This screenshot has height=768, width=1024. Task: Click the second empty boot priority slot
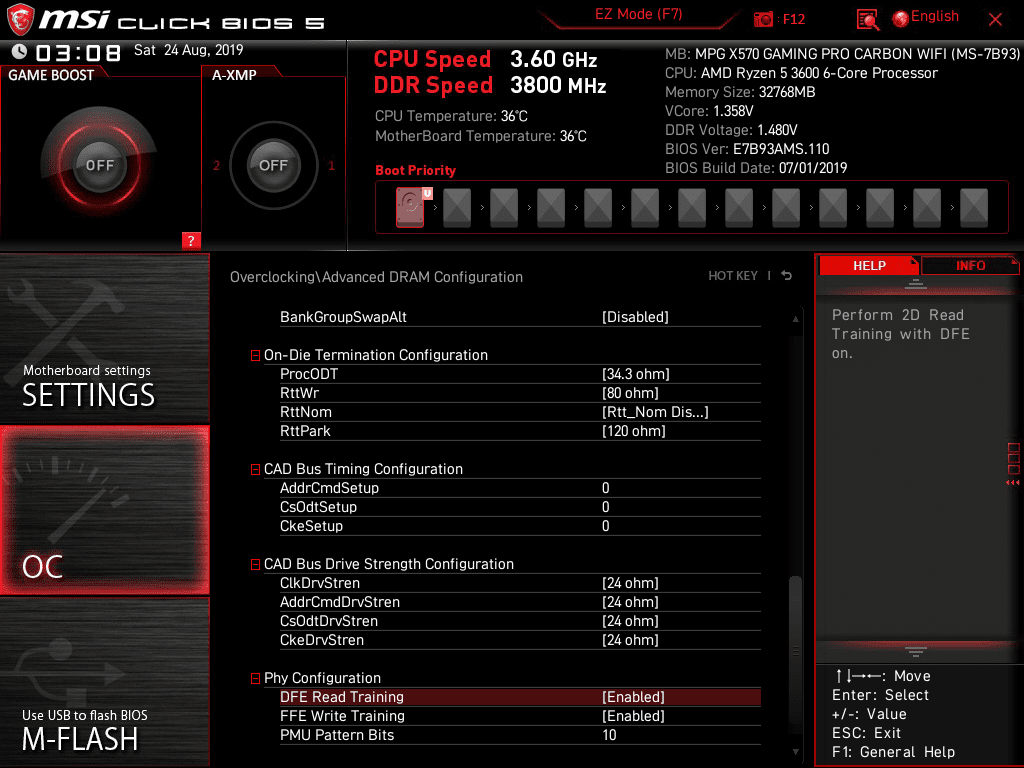tap(504, 208)
